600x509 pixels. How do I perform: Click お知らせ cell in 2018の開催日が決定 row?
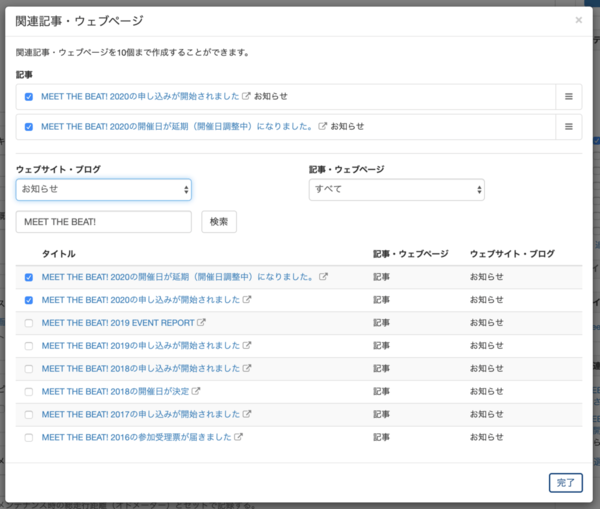(x=486, y=391)
